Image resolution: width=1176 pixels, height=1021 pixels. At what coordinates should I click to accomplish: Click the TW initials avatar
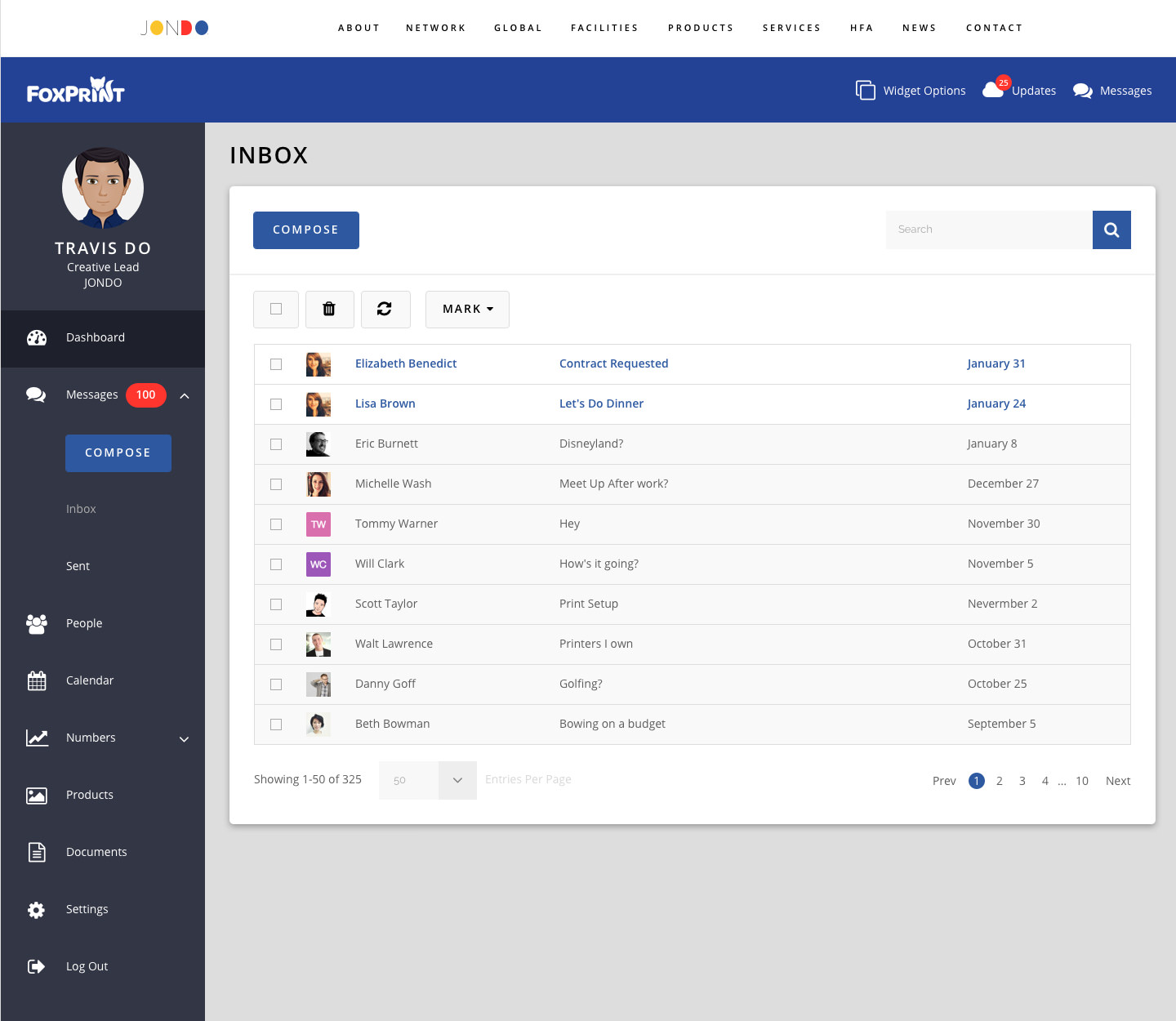[x=318, y=524]
